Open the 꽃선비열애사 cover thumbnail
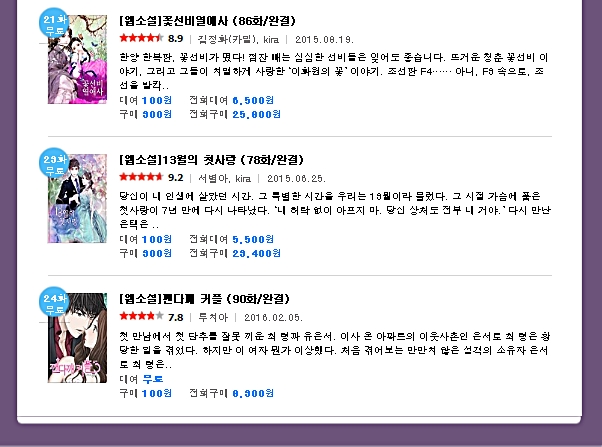 coord(78,60)
